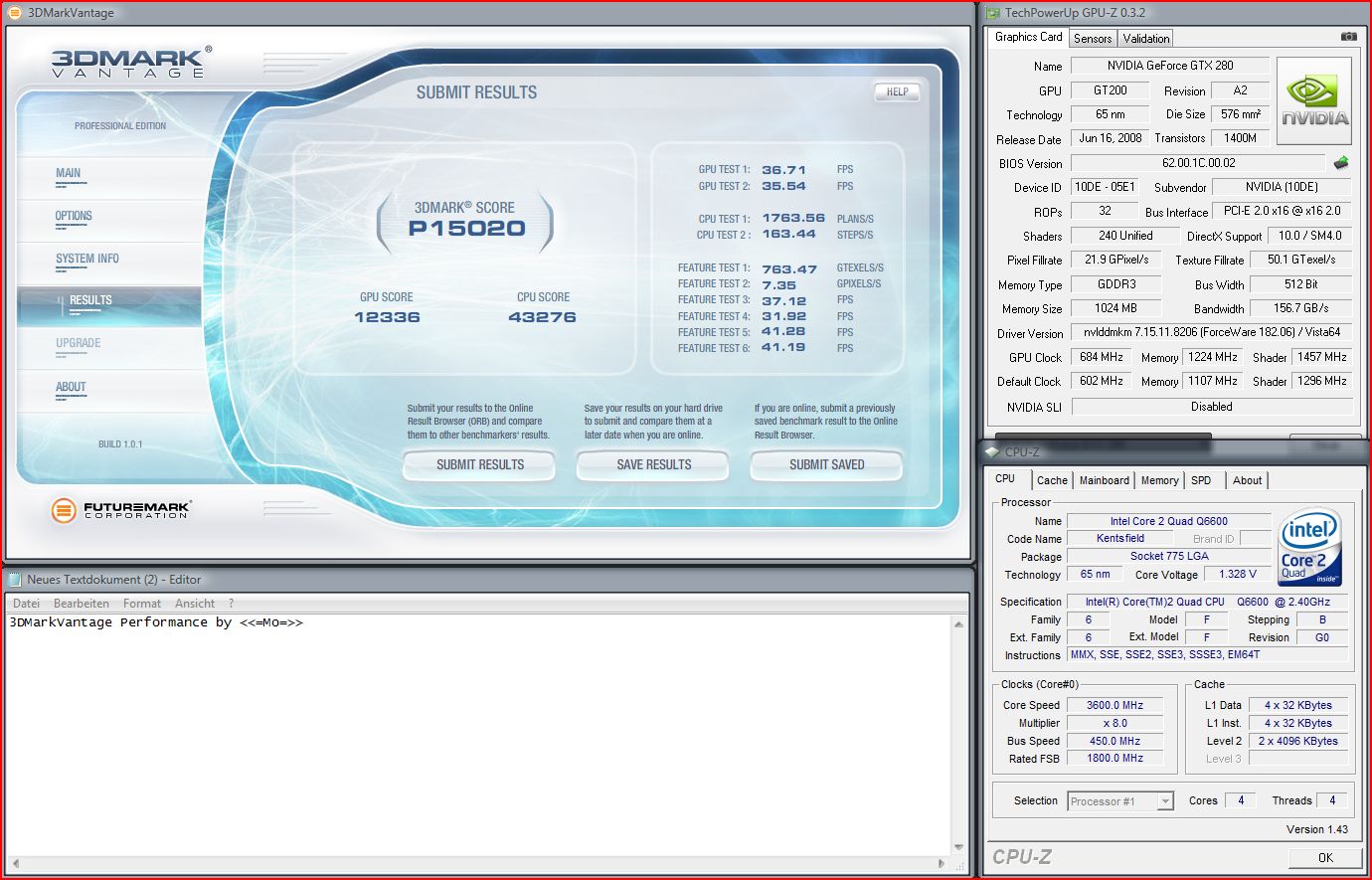The height and width of the screenshot is (880, 1372).
Task: Click the NVIDIA logo in GPU-Z
Action: click(1314, 101)
